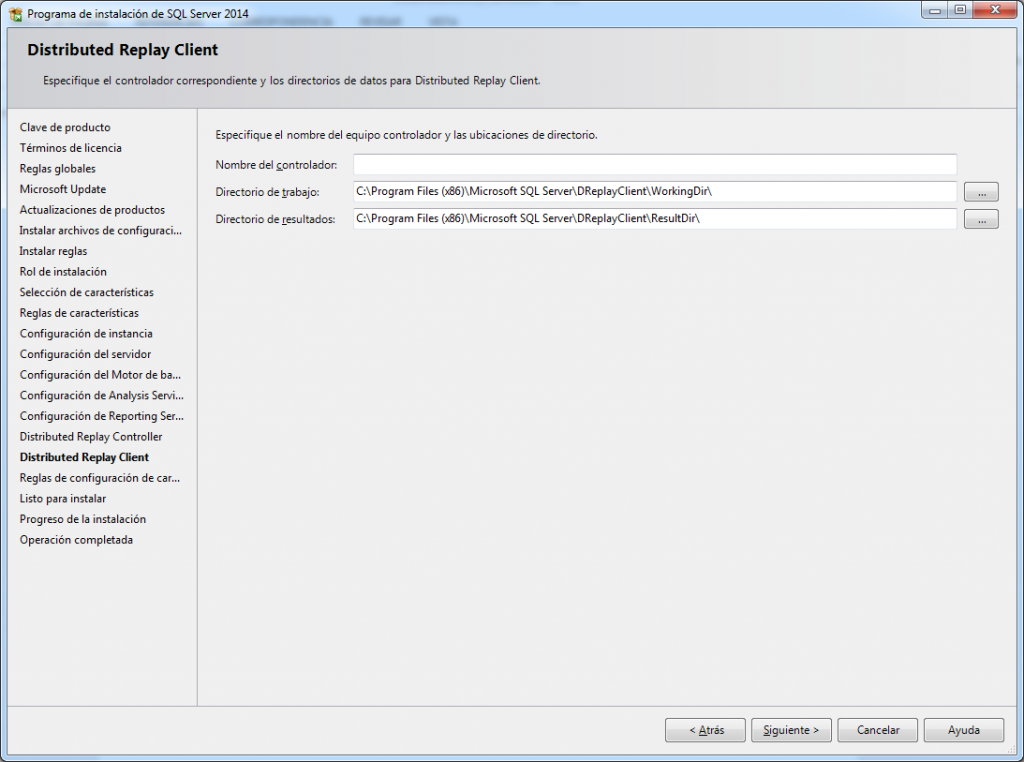Maximize the SQL Server setup window
Viewport: 1024px width, 762px height.
[x=960, y=10]
